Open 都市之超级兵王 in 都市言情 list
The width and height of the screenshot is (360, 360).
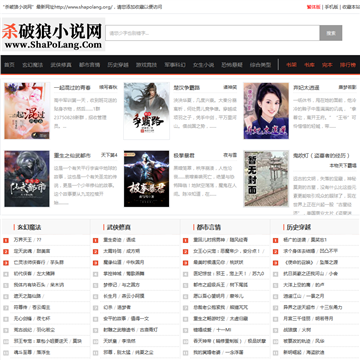click(209, 285)
